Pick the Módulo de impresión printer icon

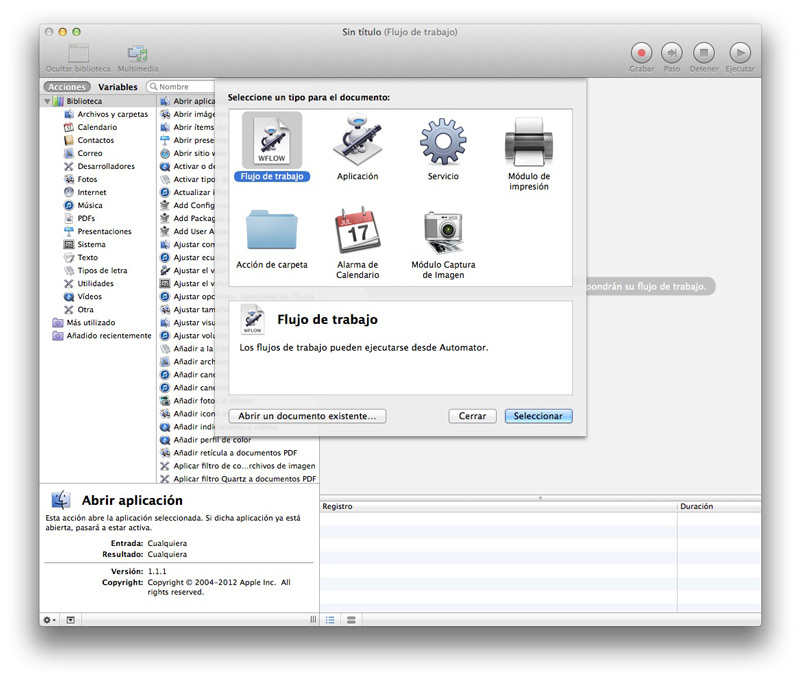click(528, 141)
